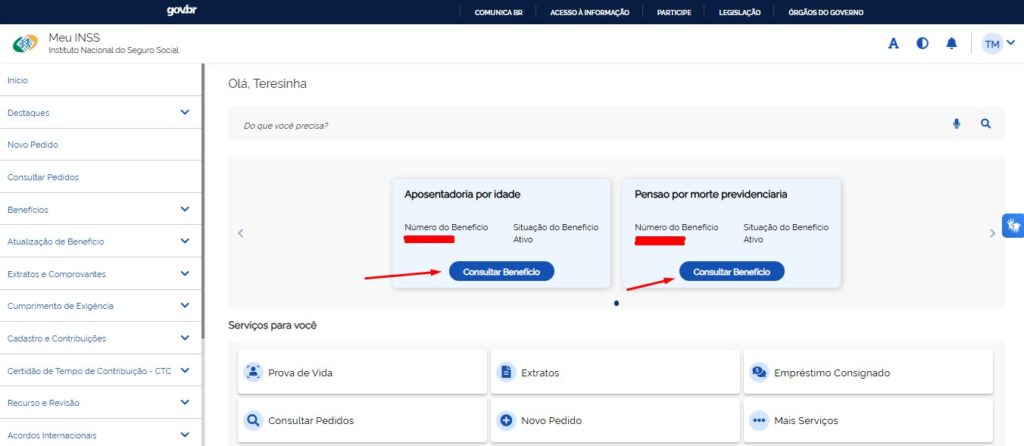Open notifications bell icon
Screen dimensions: 1024x446
[x=952, y=44]
